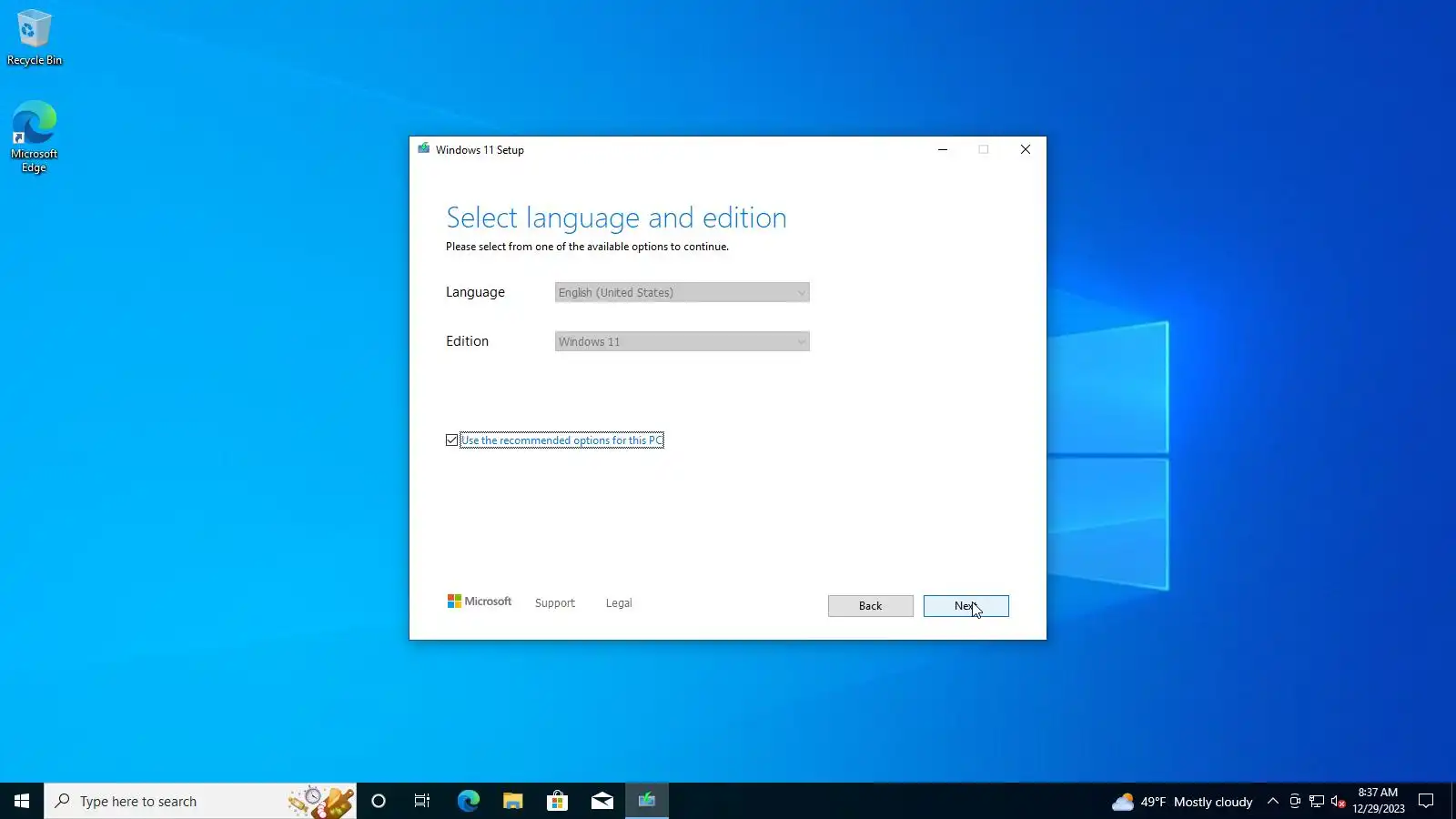1456x819 pixels.
Task: Open Cortana from the taskbar
Action: point(379,801)
